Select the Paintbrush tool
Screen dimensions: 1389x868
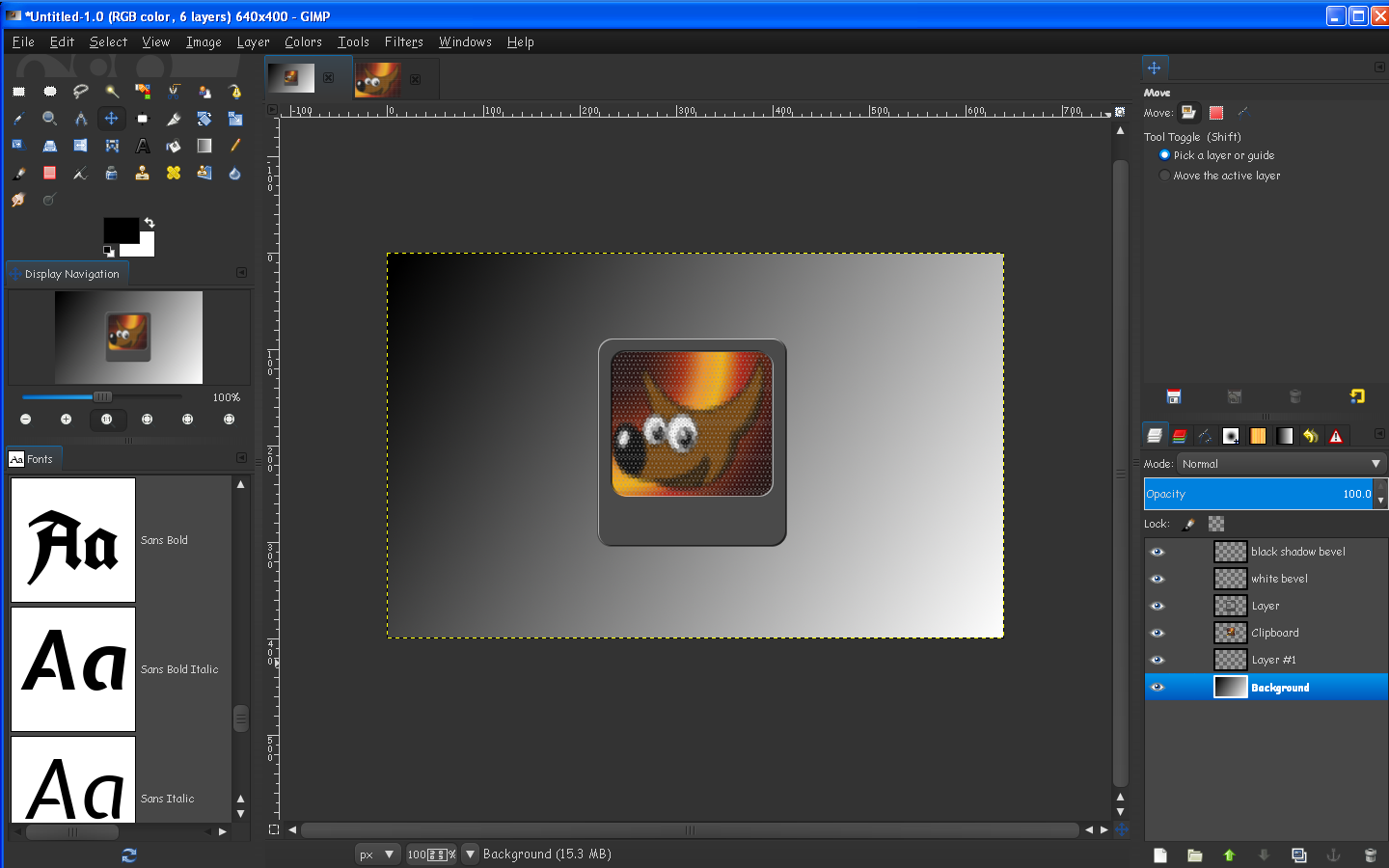[18, 174]
